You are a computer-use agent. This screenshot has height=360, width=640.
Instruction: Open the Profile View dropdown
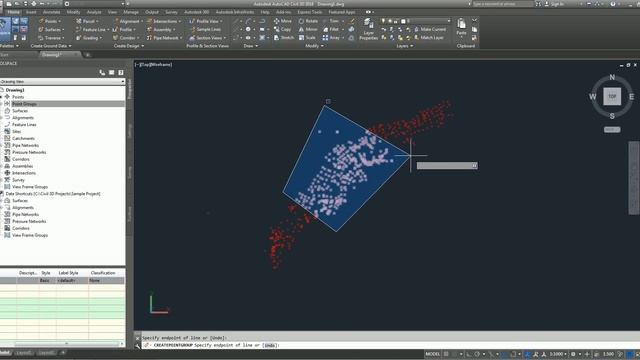click(207, 21)
